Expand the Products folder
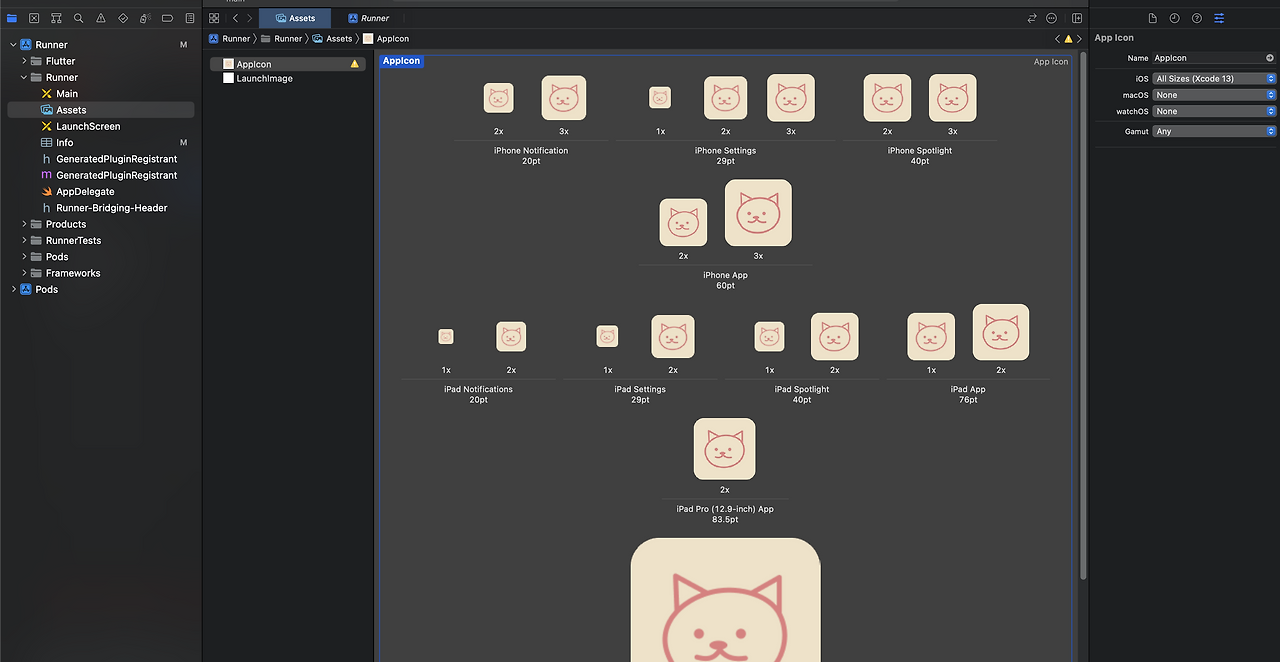 [x=24, y=224]
